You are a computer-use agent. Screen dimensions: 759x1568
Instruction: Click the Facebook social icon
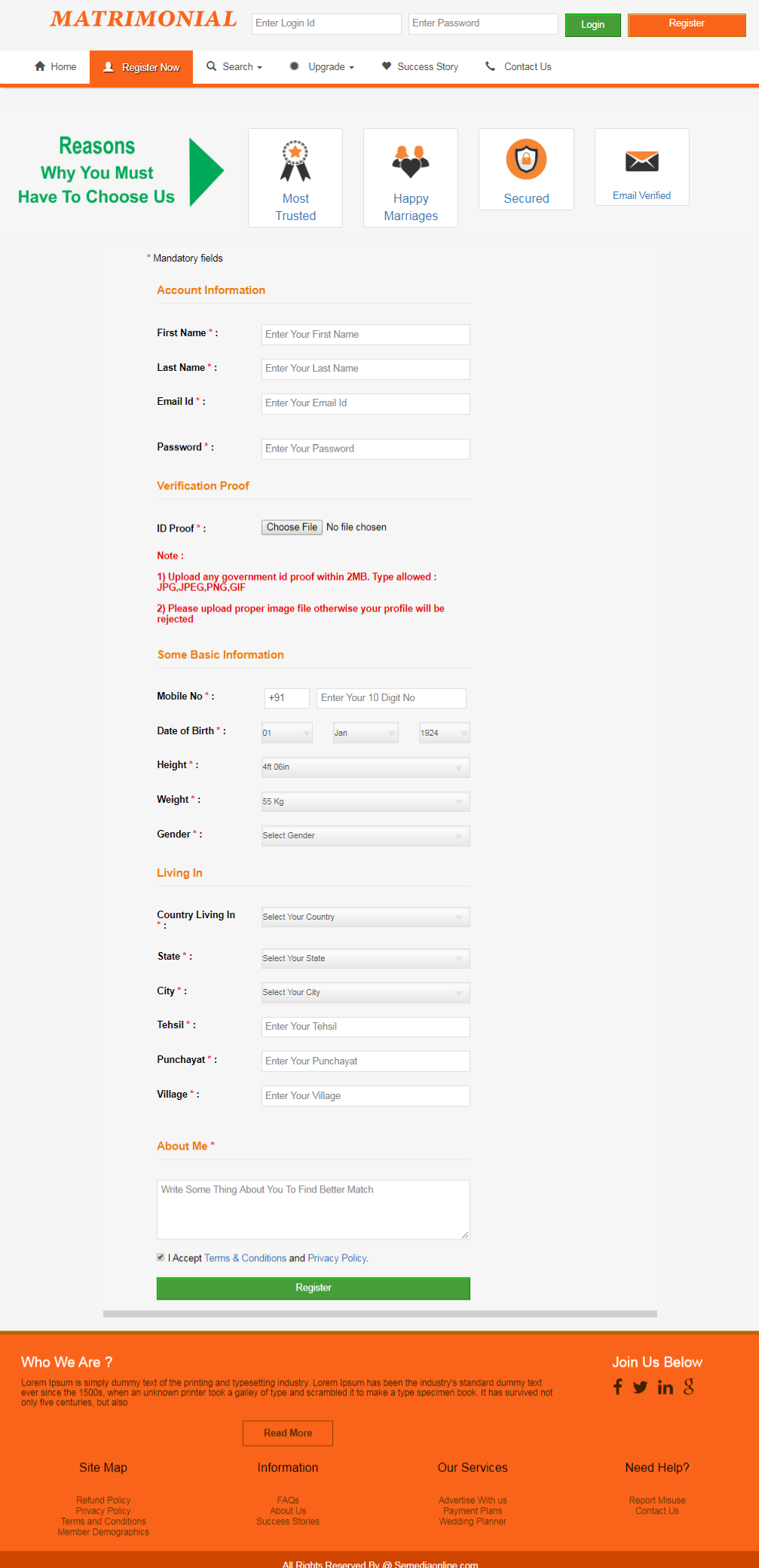point(618,1387)
